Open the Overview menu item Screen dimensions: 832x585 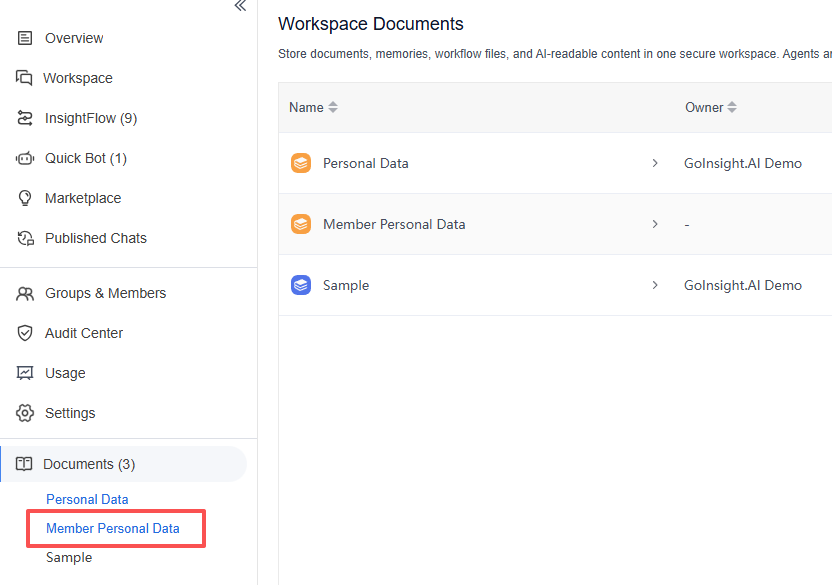(74, 38)
